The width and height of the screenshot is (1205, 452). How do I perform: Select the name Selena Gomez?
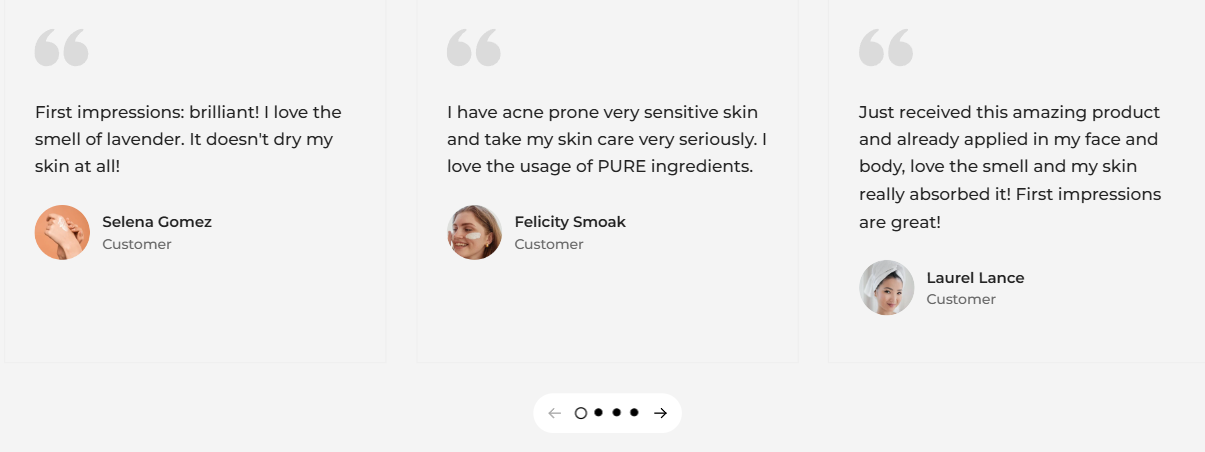coord(157,222)
